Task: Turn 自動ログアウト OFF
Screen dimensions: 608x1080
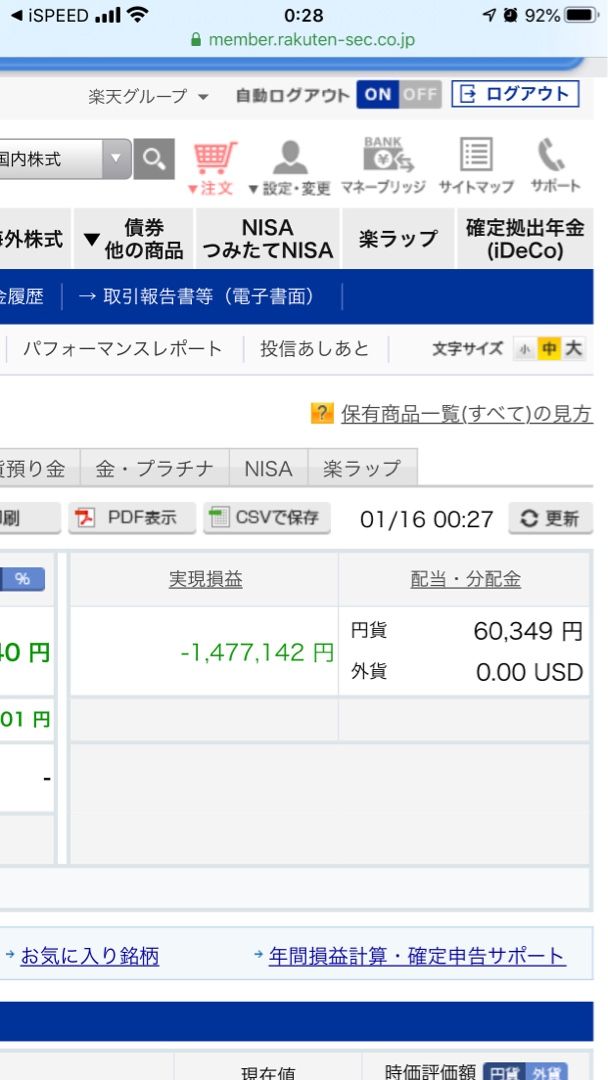Action: 420,95
